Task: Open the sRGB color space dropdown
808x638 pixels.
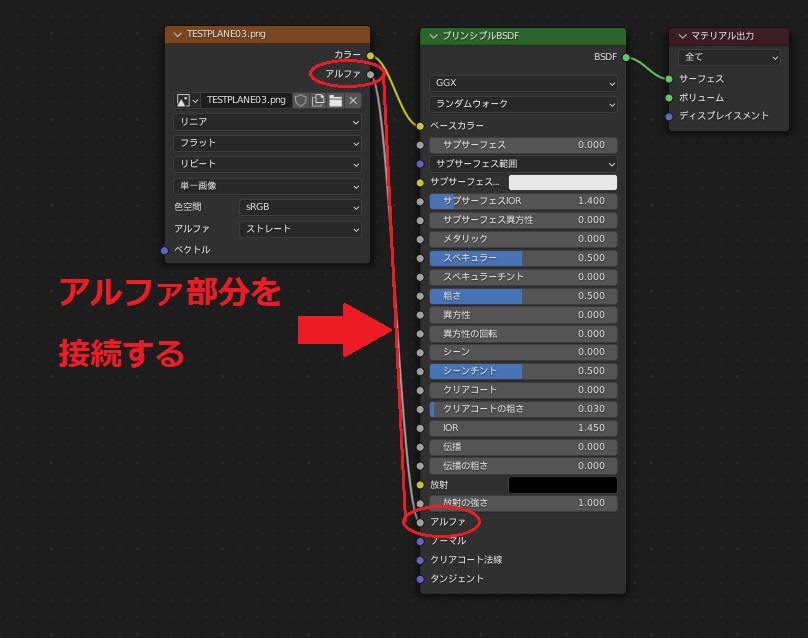Action: [300, 207]
